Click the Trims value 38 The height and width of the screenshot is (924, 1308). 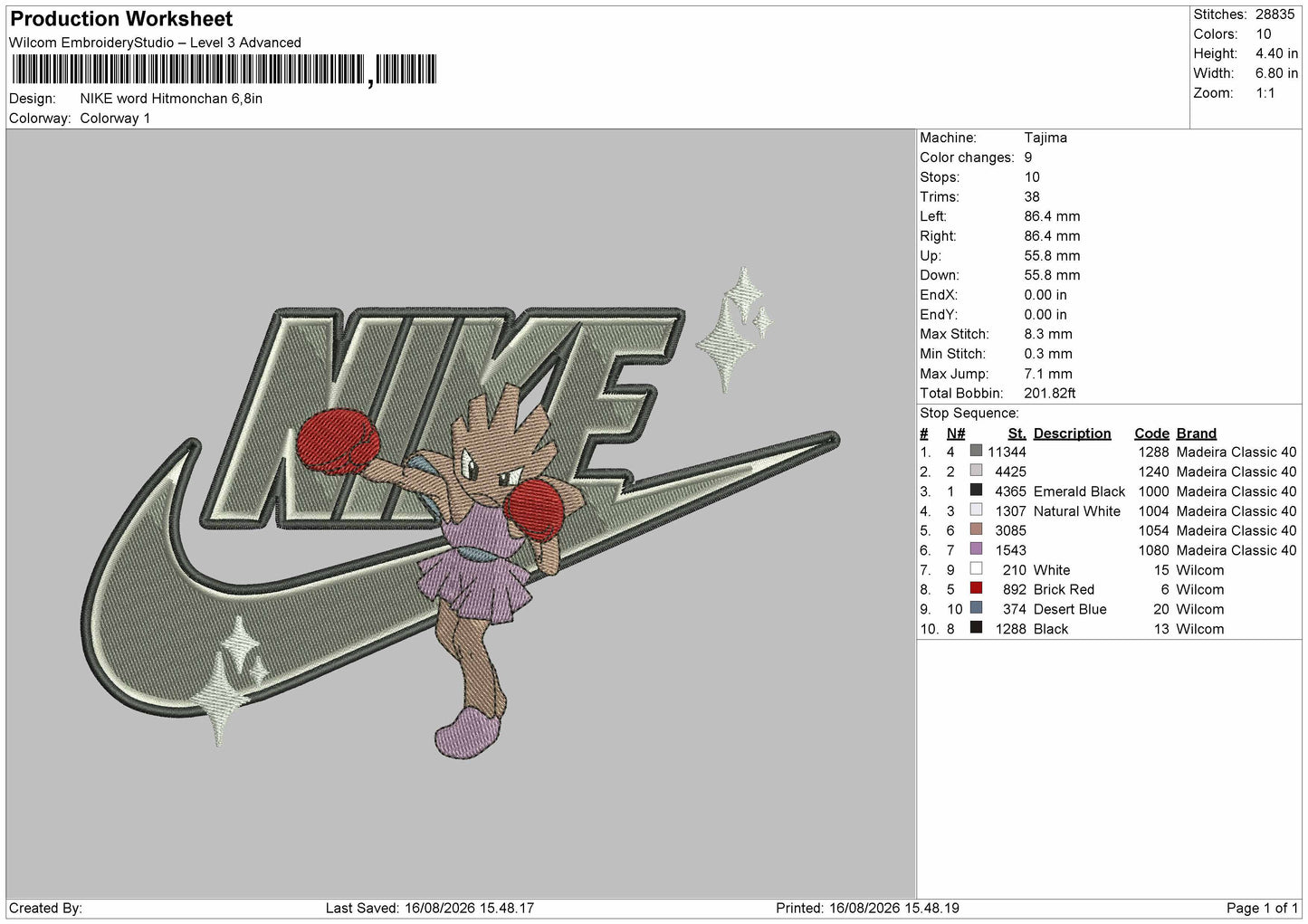tap(1032, 196)
